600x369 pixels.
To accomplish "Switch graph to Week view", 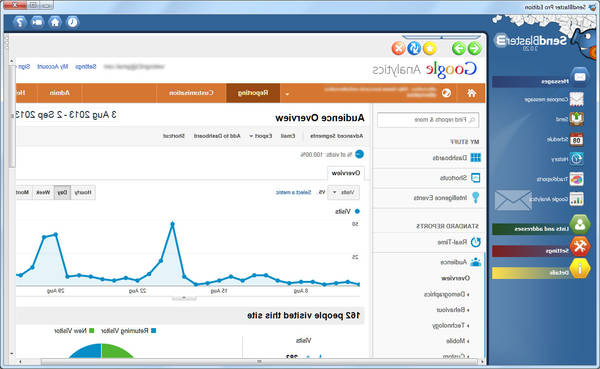I will tap(43, 192).
